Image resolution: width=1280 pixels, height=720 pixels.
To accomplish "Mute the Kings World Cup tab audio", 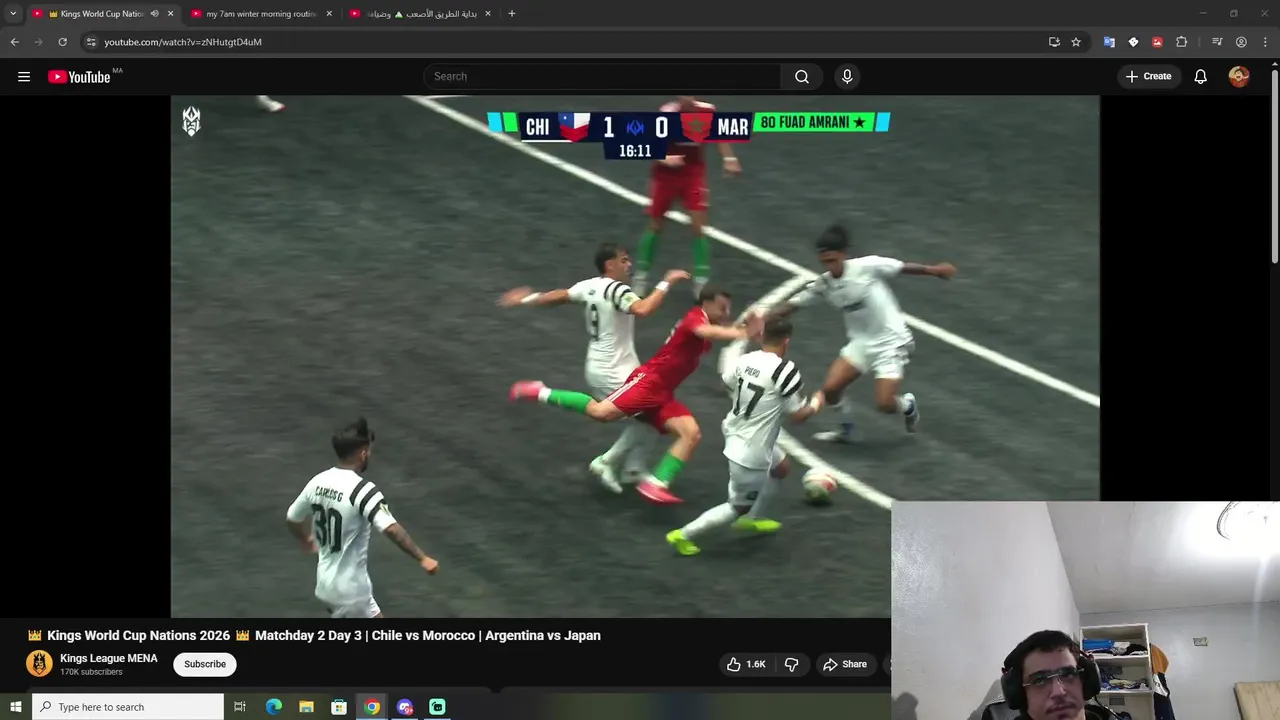I will point(154,14).
